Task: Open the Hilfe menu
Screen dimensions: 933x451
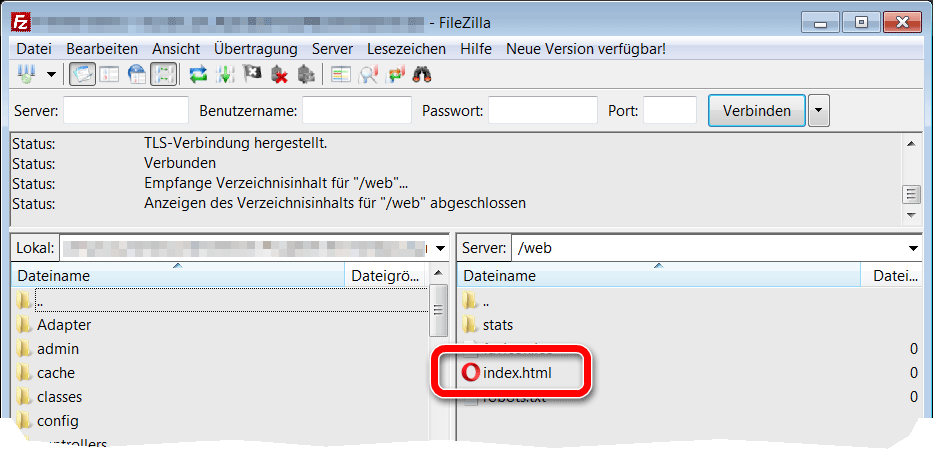Action: tap(476, 49)
